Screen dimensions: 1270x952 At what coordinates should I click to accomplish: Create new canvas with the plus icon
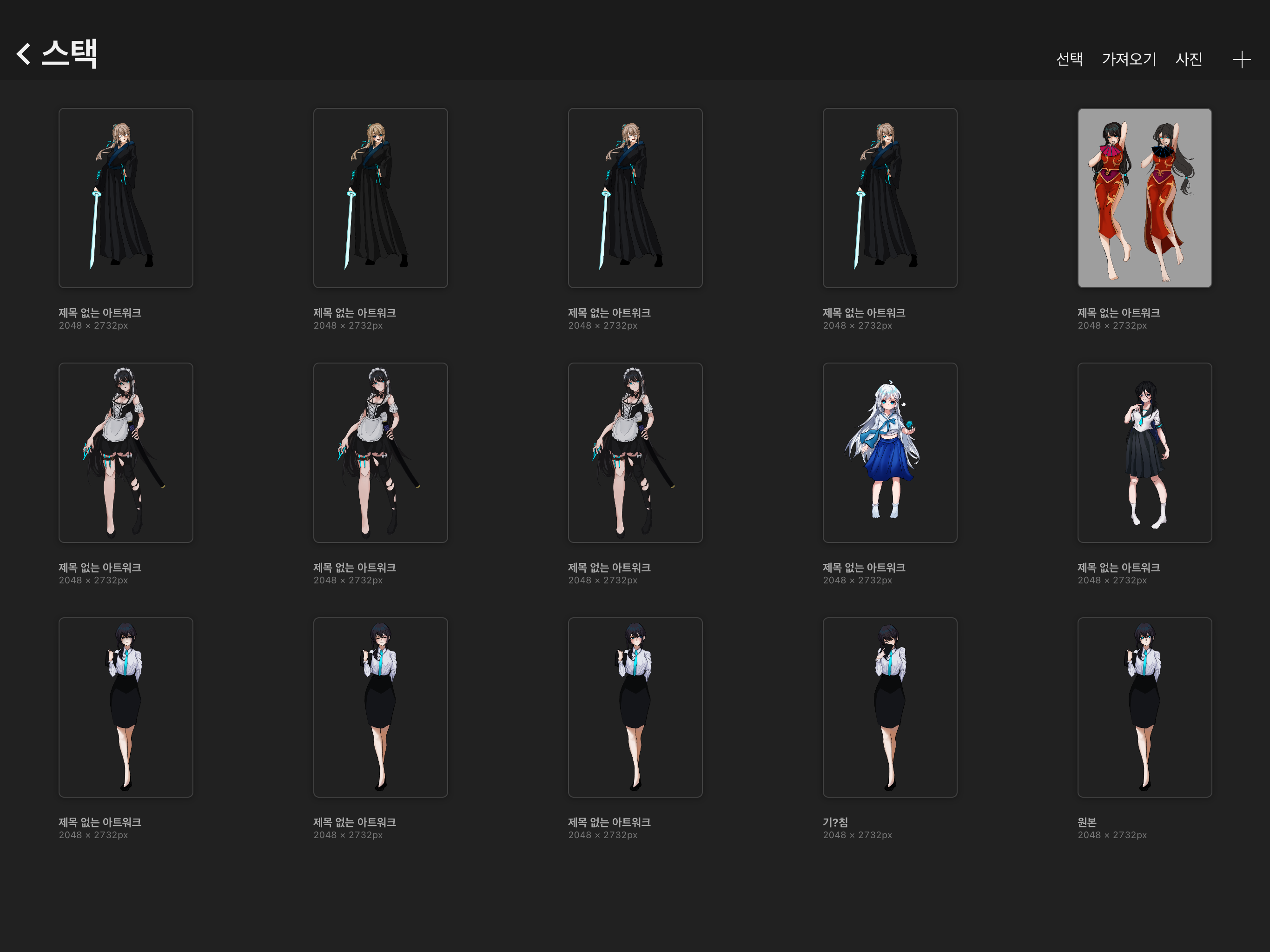click(1241, 59)
